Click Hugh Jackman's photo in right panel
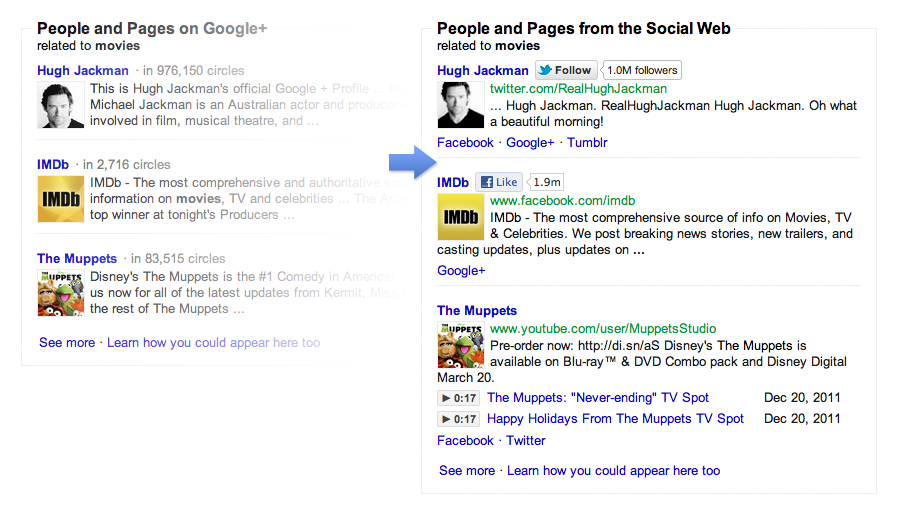This screenshot has height=520, width=900. click(x=461, y=105)
